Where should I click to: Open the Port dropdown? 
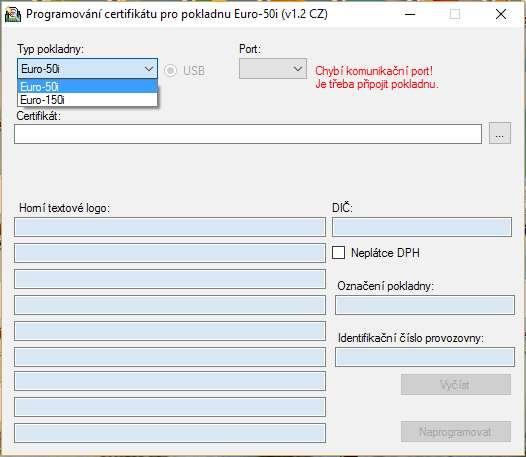pos(273,69)
